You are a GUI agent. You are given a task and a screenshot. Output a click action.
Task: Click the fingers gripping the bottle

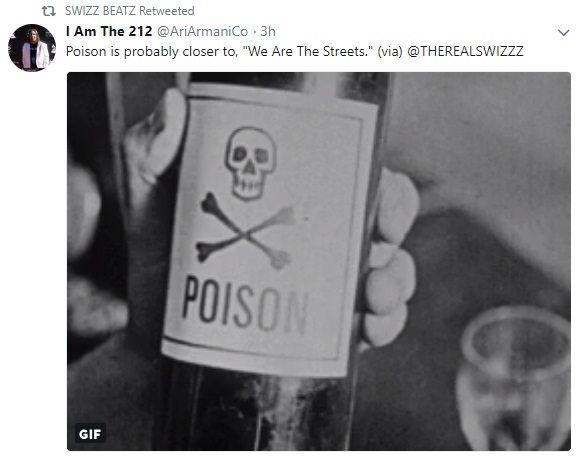coord(390,257)
